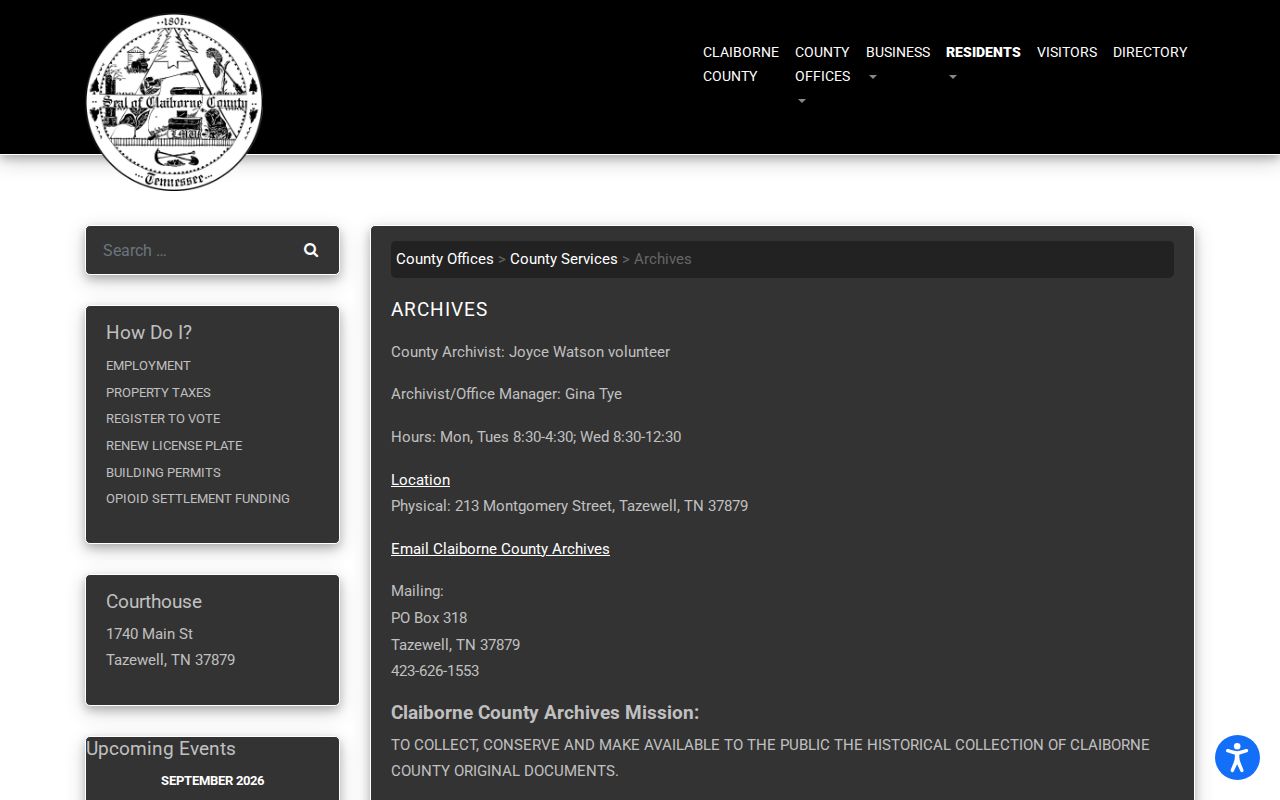The image size is (1280, 800).
Task: Click the September 2026 calendar title
Action: tap(213, 781)
